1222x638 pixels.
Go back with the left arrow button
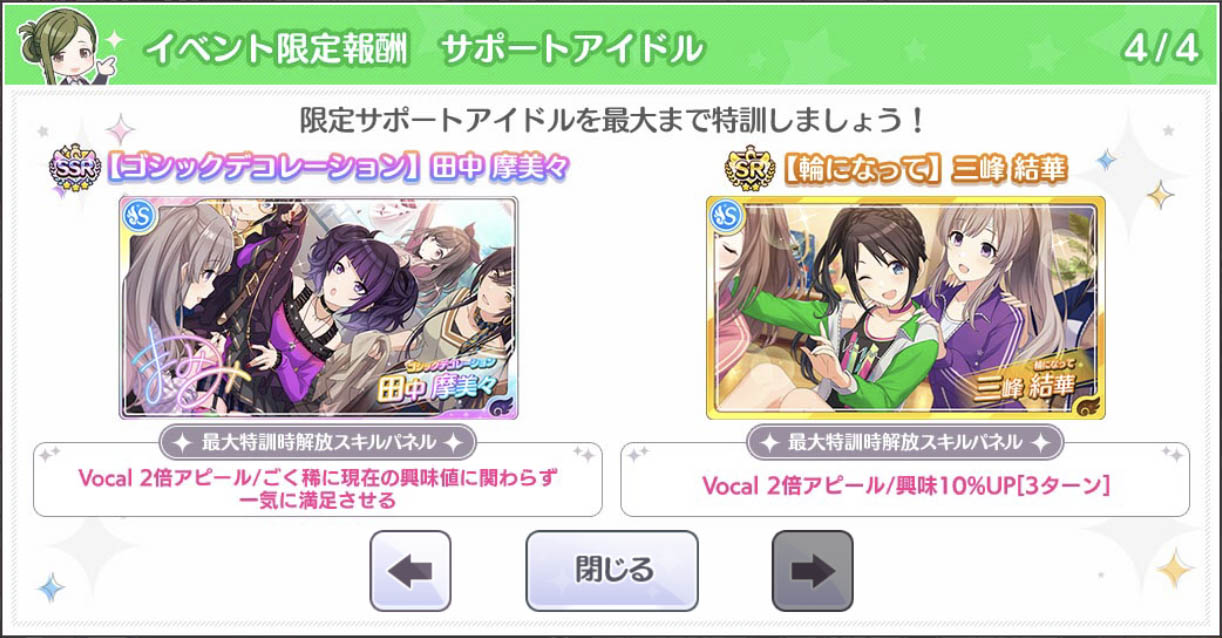pyautogui.click(x=410, y=571)
